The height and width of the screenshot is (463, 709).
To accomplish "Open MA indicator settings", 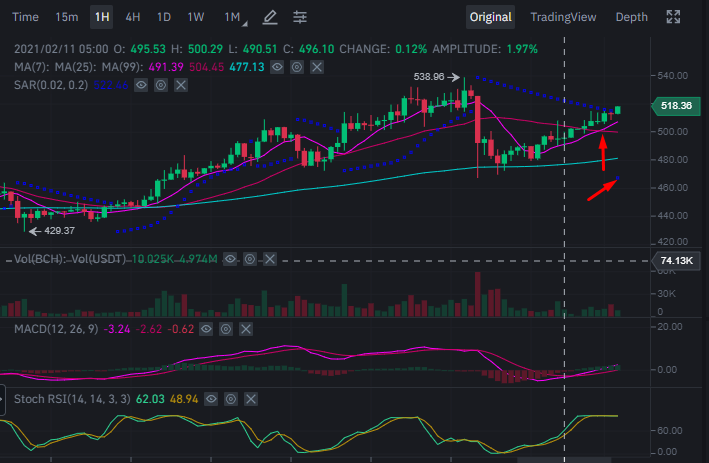I will click(297, 67).
